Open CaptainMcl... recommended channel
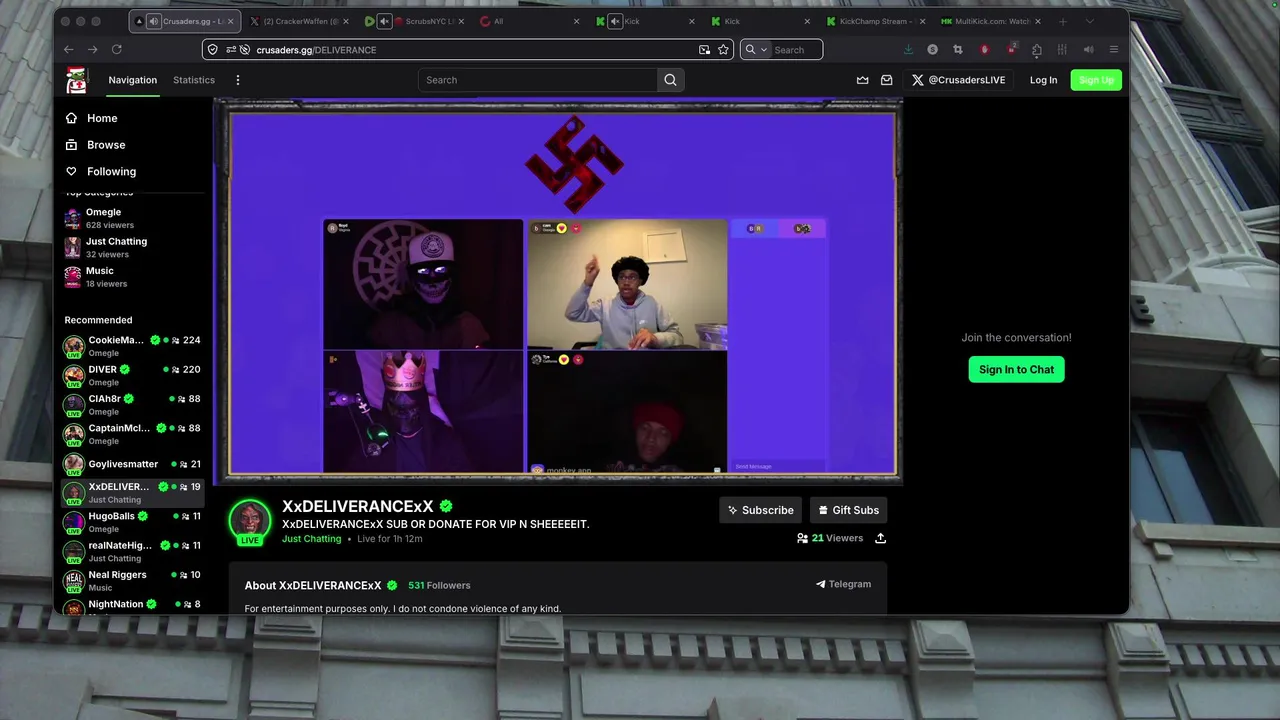This screenshot has height=720, width=1280. tap(132, 434)
